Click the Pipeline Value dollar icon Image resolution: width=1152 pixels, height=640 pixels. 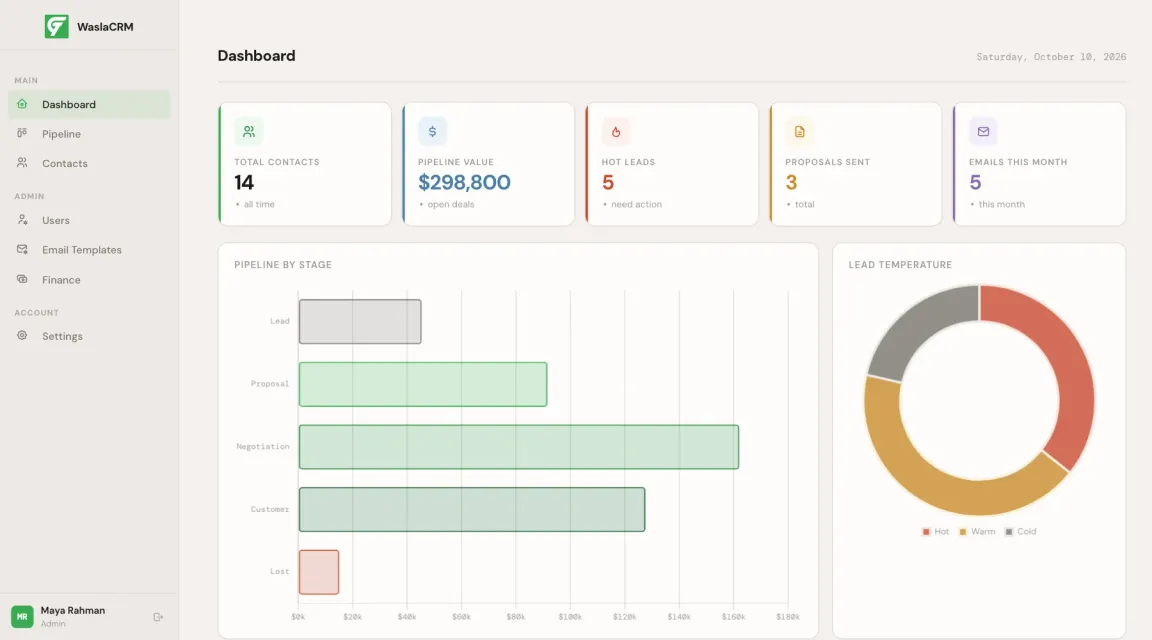coord(432,132)
